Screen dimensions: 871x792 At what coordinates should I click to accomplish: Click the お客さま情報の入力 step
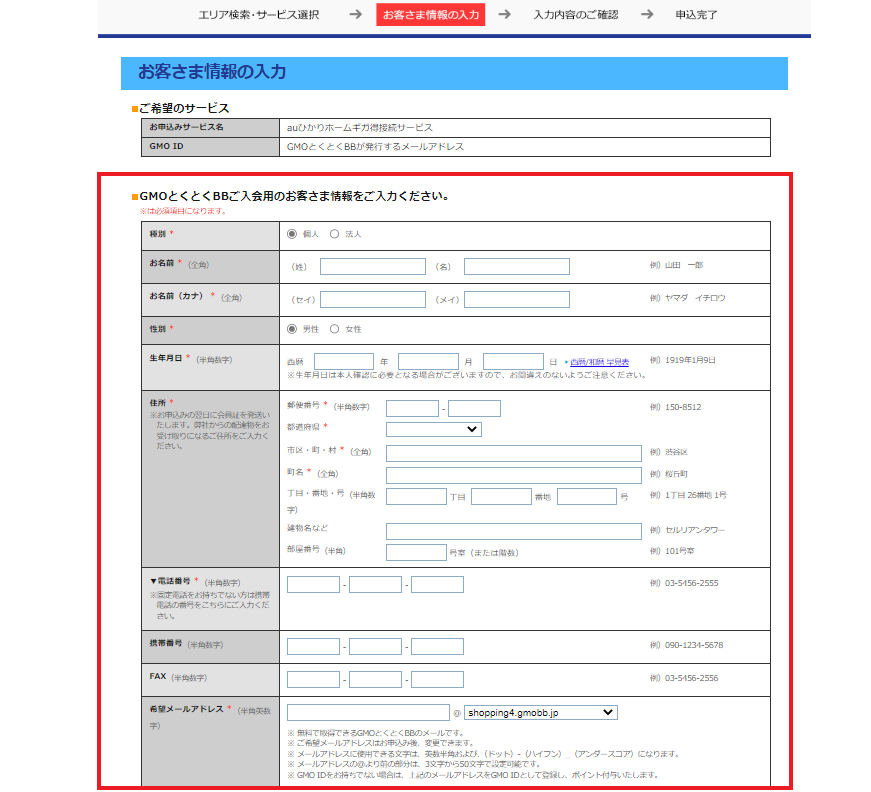click(x=431, y=15)
